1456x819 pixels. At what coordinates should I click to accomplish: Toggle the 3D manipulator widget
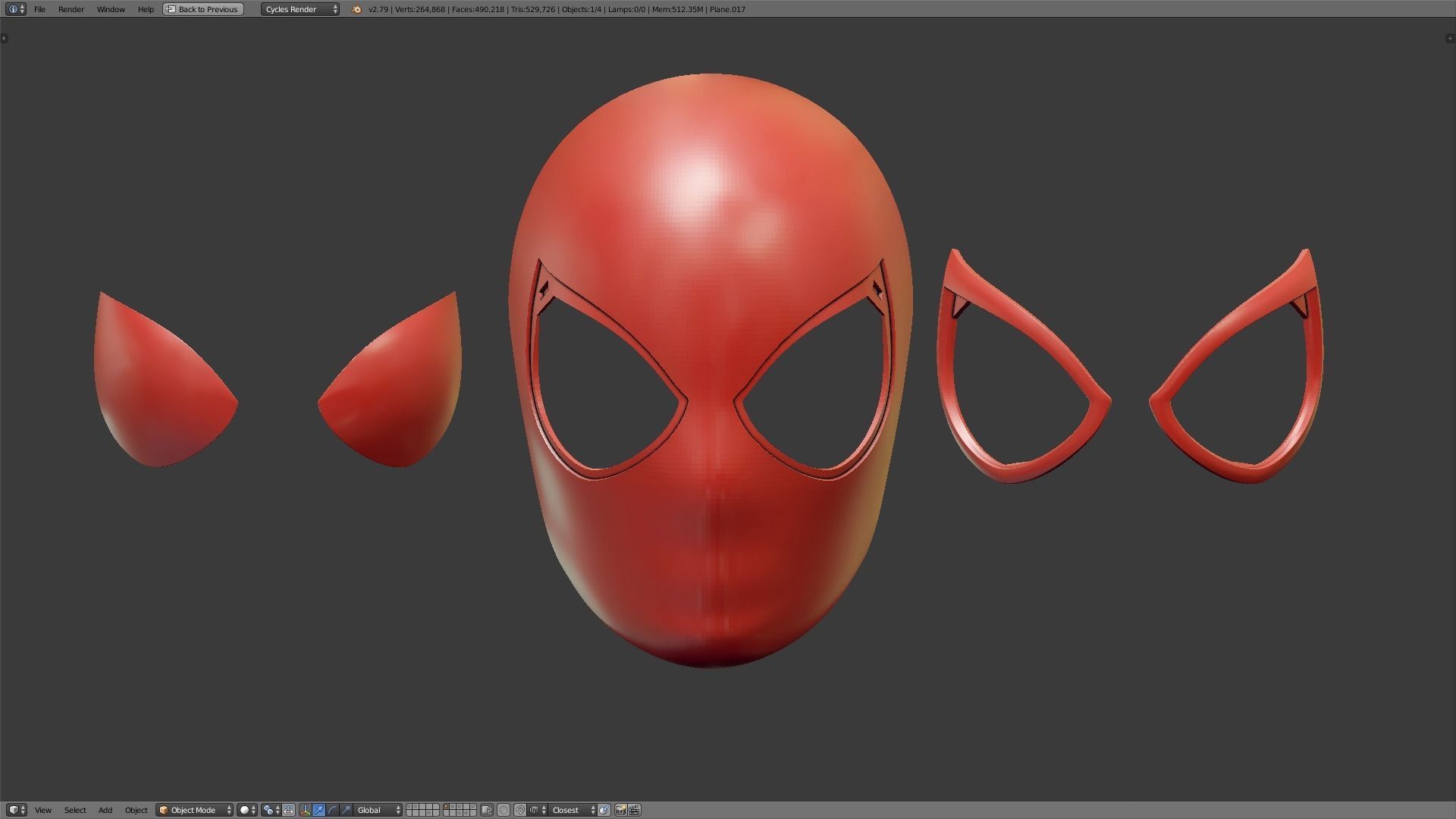306,810
